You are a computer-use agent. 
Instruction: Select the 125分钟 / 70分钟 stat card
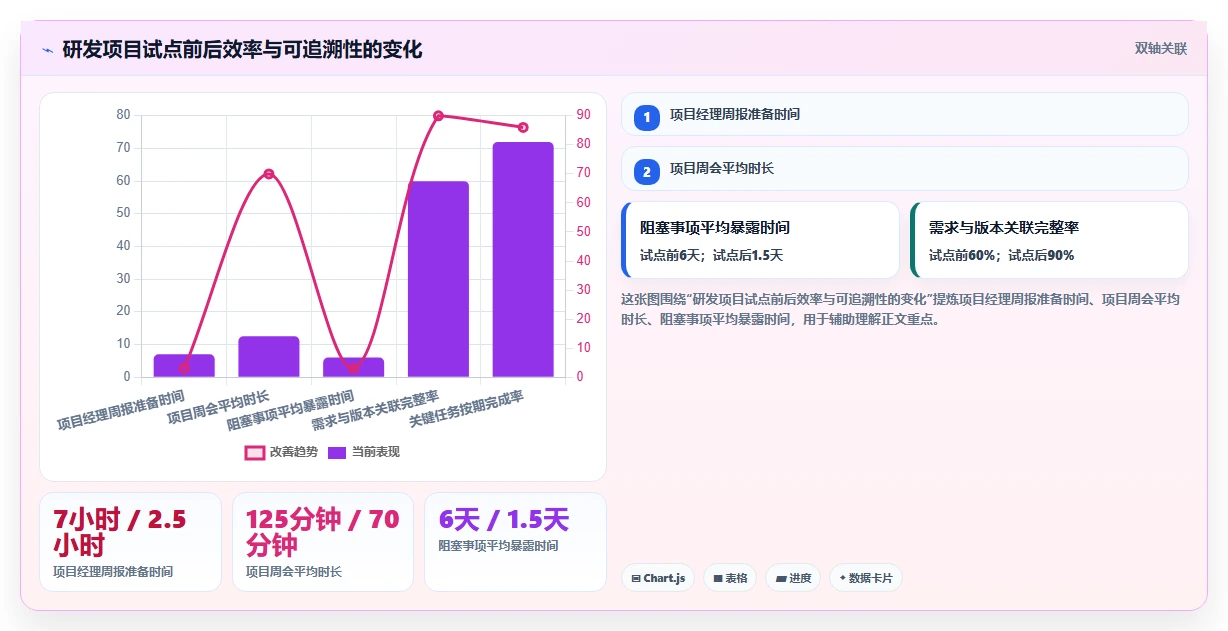(x=323, y=542)
